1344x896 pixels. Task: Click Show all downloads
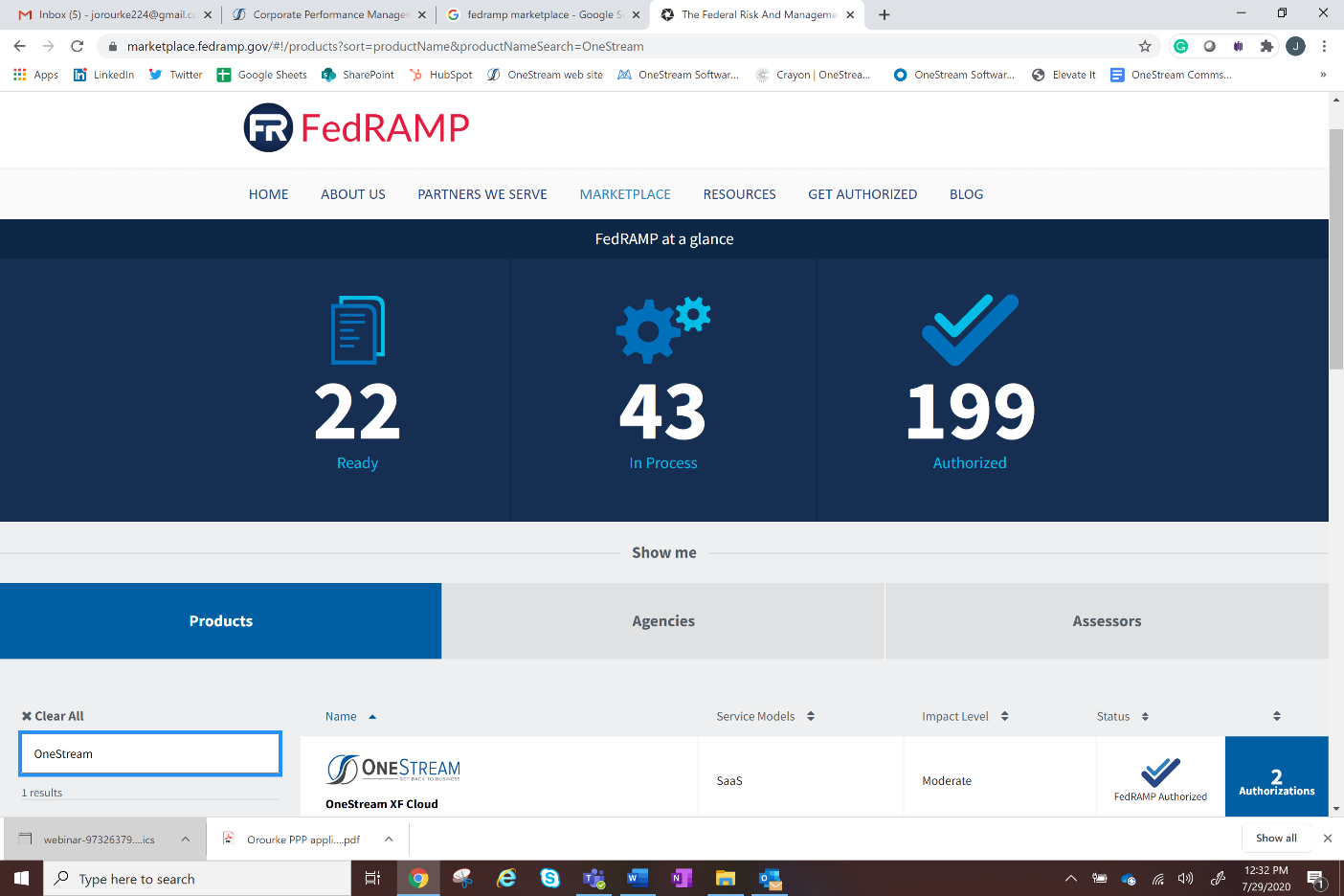[x=1276, y=838]
